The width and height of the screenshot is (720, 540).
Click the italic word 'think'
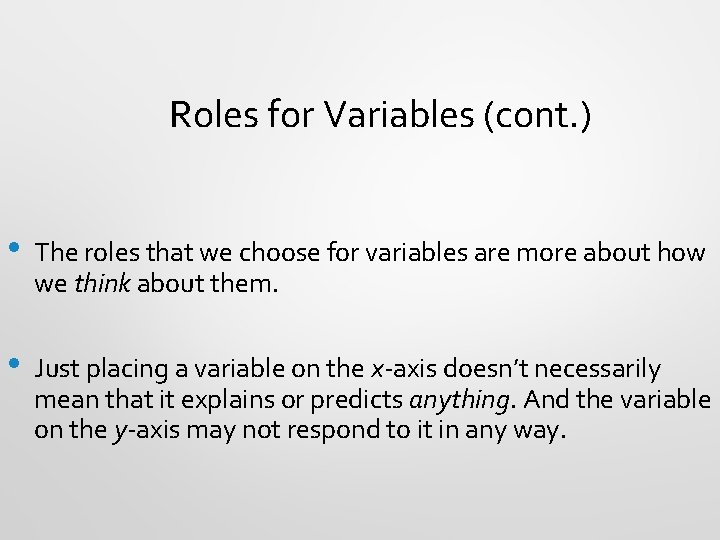click(x=102, y=283)
